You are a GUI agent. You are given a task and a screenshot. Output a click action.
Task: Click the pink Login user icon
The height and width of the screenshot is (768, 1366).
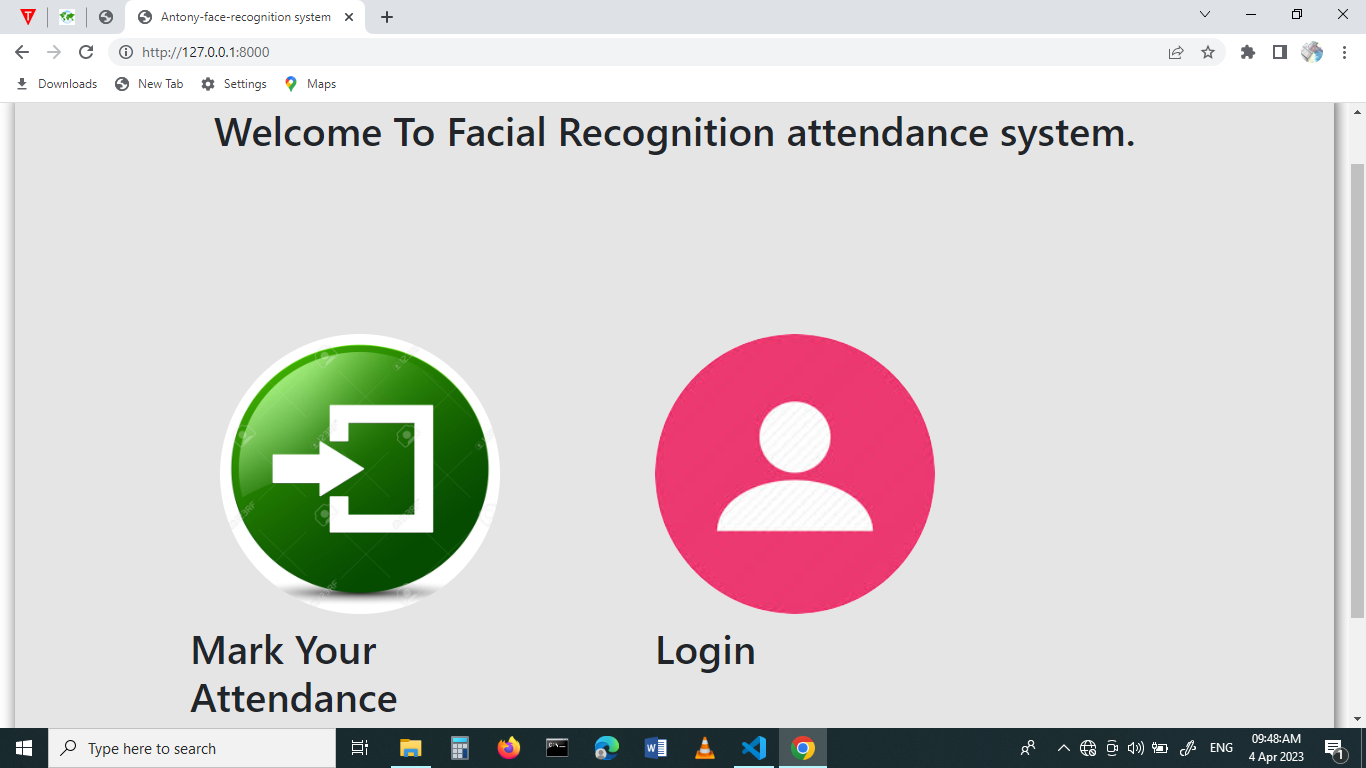tap(795, 473)
